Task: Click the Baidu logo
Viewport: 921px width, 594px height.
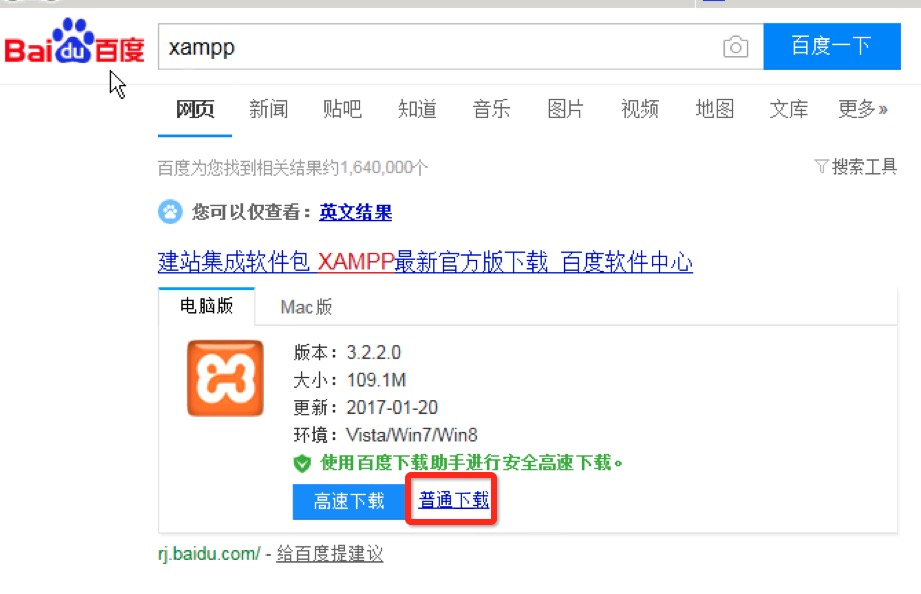Action: 74,42
